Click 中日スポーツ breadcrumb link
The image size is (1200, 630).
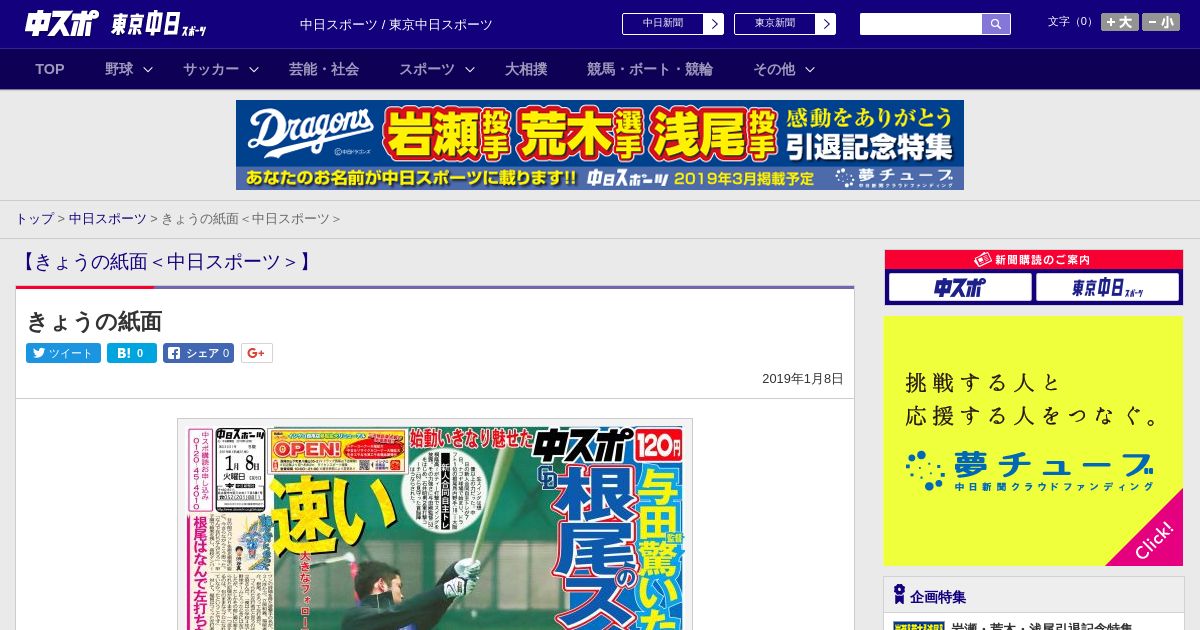[x=108, y=218]
